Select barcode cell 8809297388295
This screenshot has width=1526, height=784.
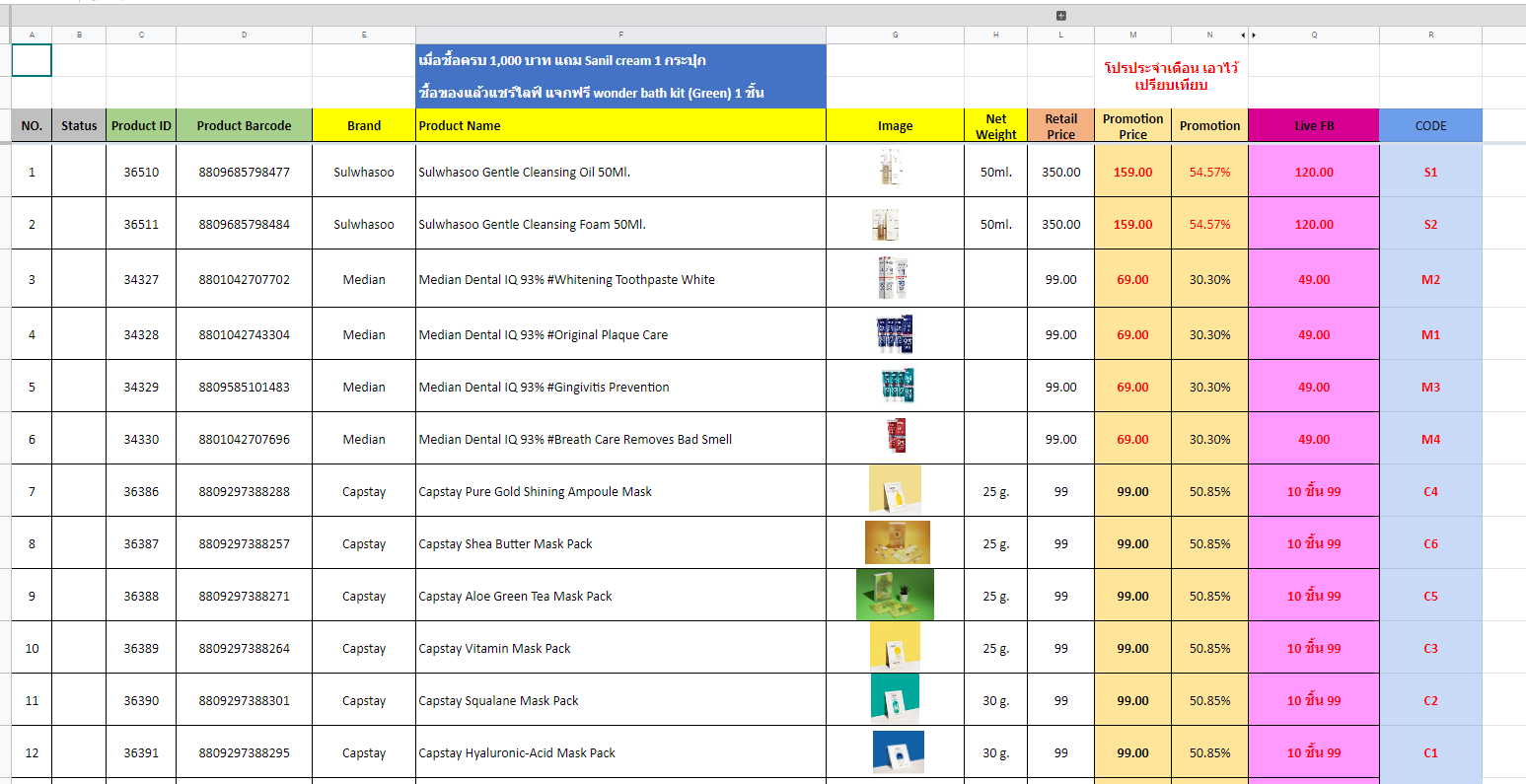pos(244,752)
